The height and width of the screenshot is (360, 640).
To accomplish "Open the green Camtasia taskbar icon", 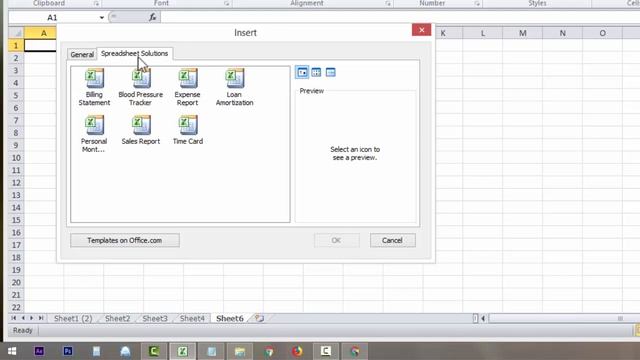I will click(x=154, y=351).
